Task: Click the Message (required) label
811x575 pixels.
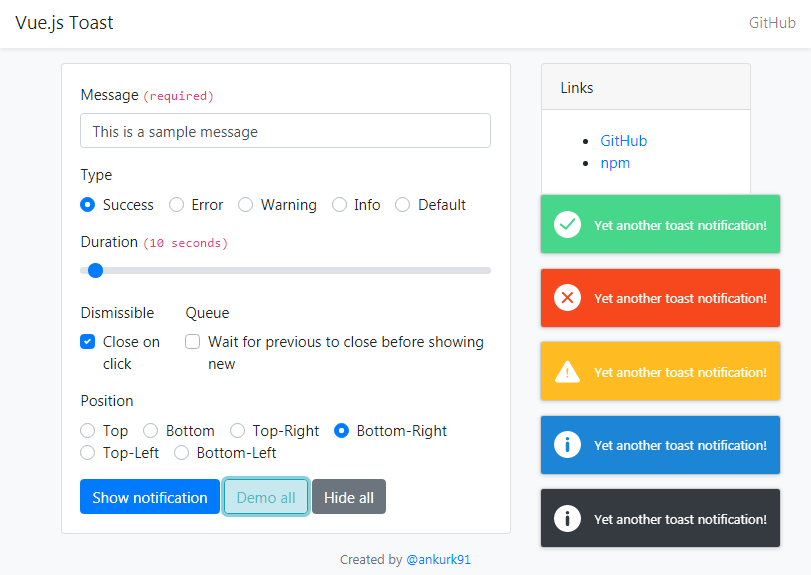Action: pos(147,95)
